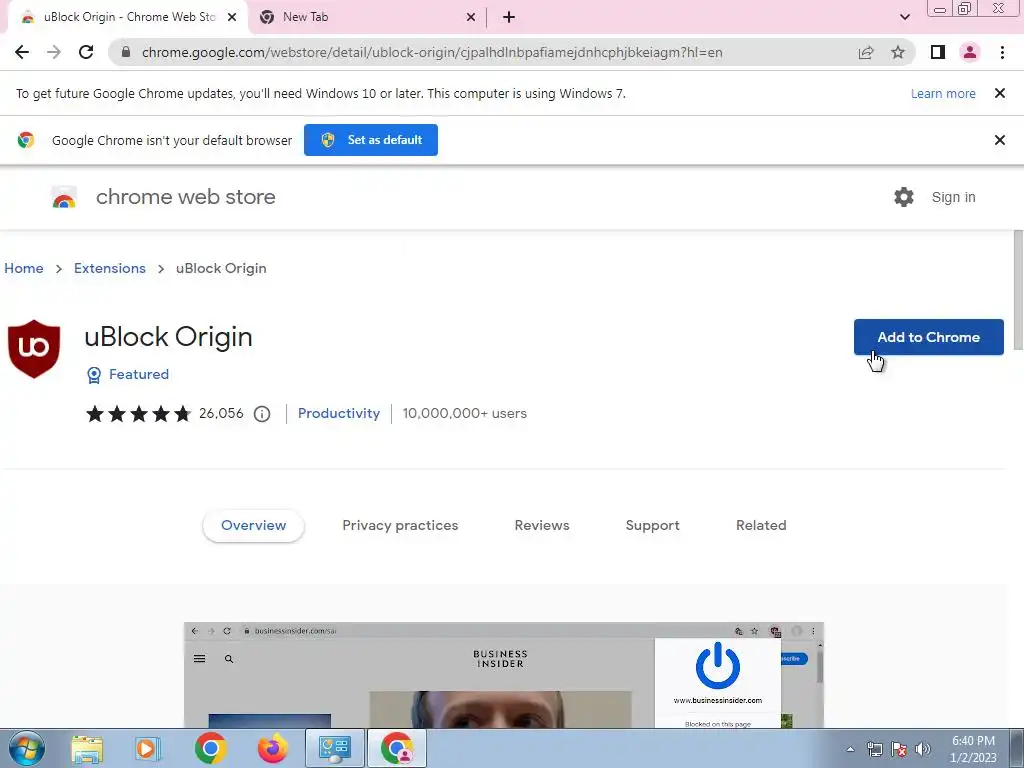Click the browser back arrow
The width and height of the screenshot is (1024, 768).
click(22, 52)
